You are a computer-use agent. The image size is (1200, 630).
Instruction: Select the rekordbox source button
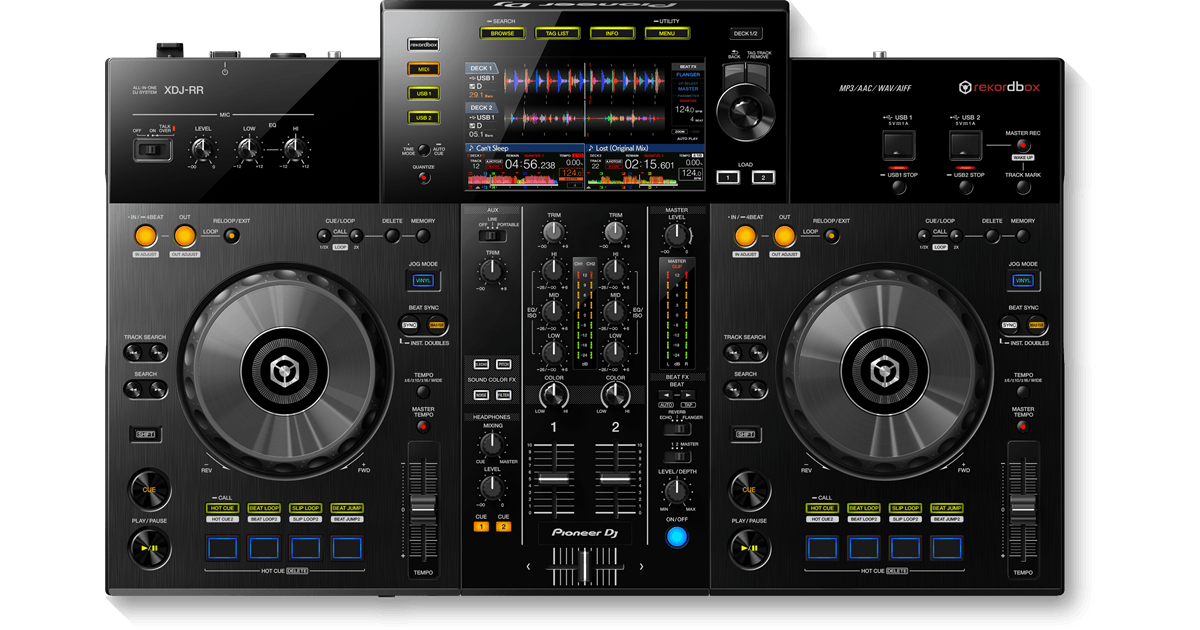click(423, 44)
